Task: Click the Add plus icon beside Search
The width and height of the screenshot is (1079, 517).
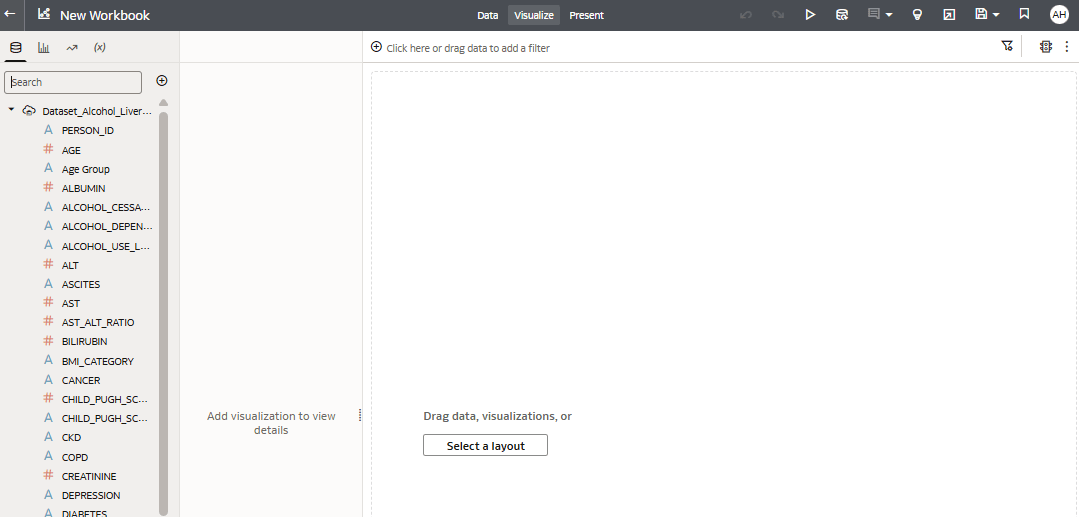Action: [x=162, y=81]
